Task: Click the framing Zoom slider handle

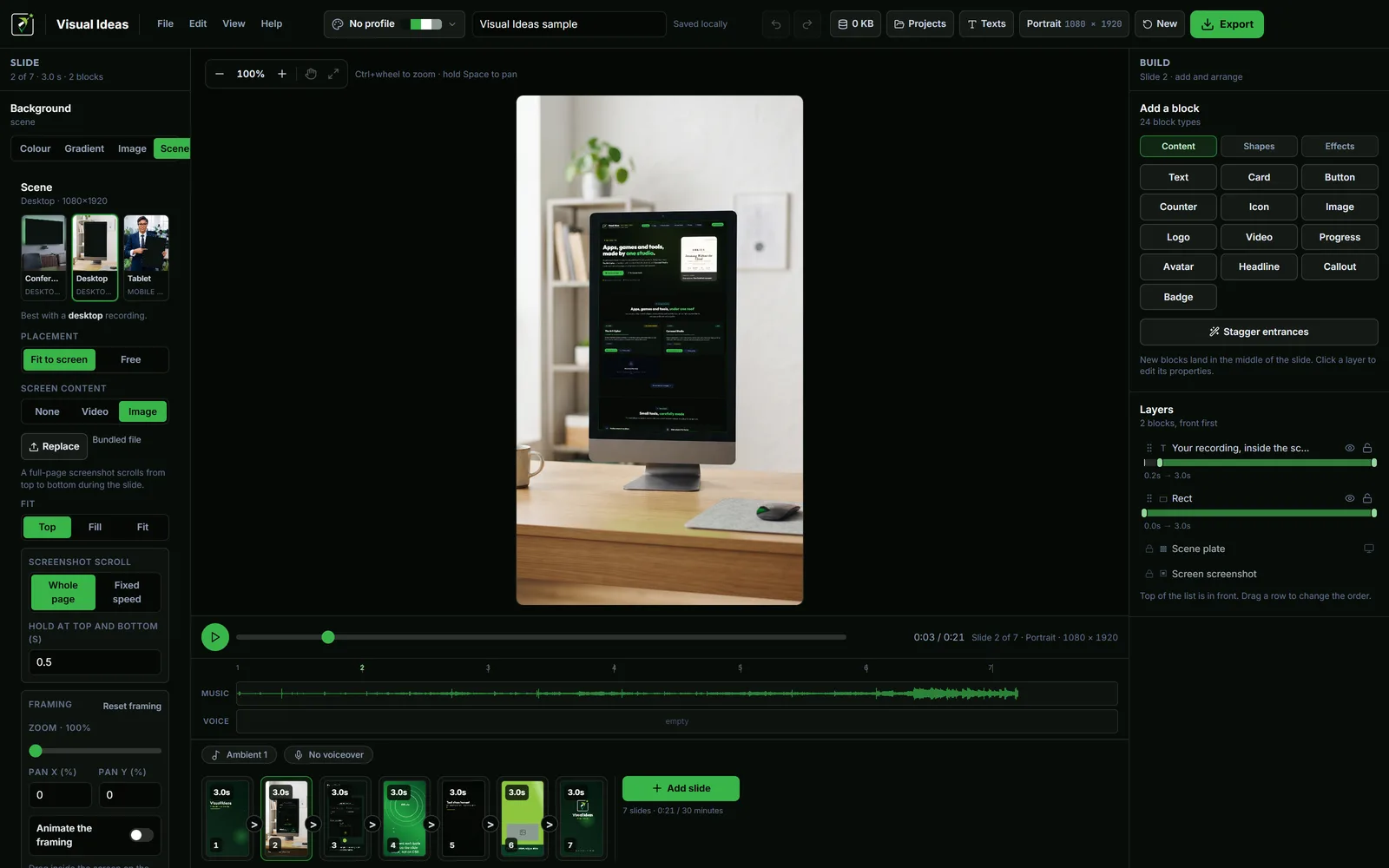Action: (x=36, y=751)
